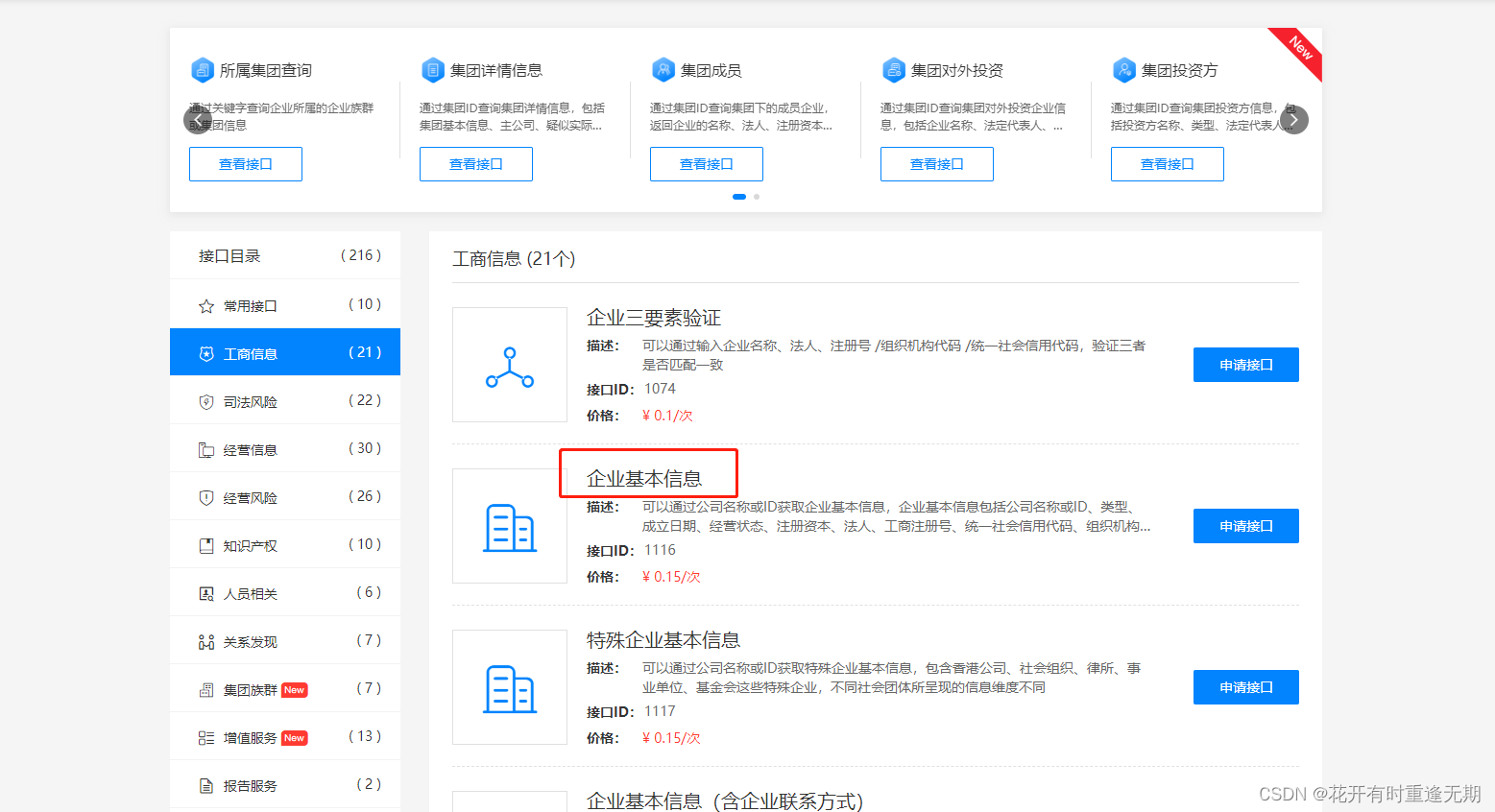Open 企业基本信息（含企业联系方式） title link

tap(725, 801)
